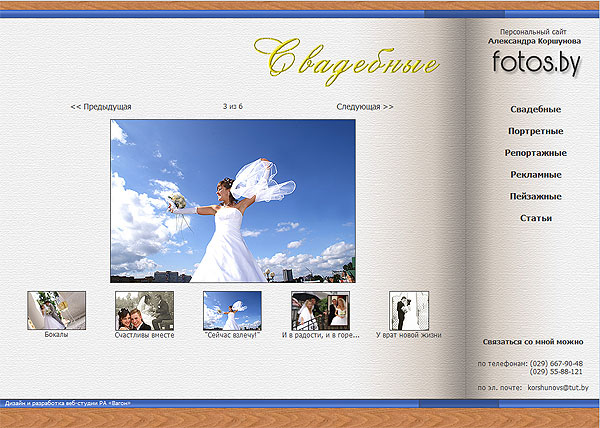
Task: Go to Следующая >> photo
Action: point(364,106)
